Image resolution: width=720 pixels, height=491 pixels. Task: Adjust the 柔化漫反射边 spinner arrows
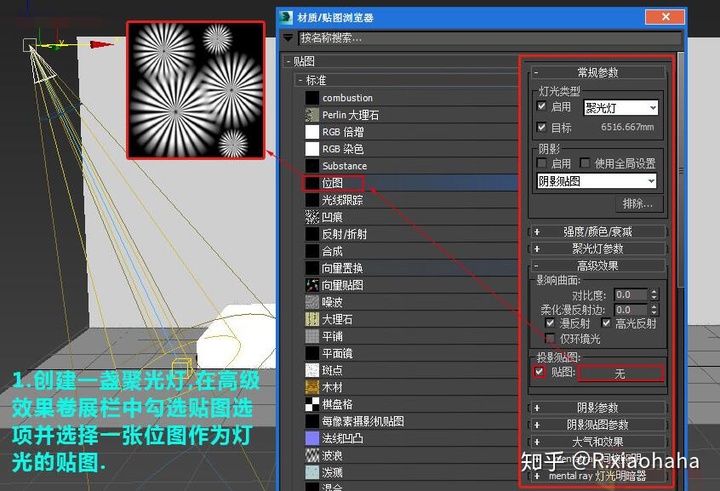tap(654, 310)
